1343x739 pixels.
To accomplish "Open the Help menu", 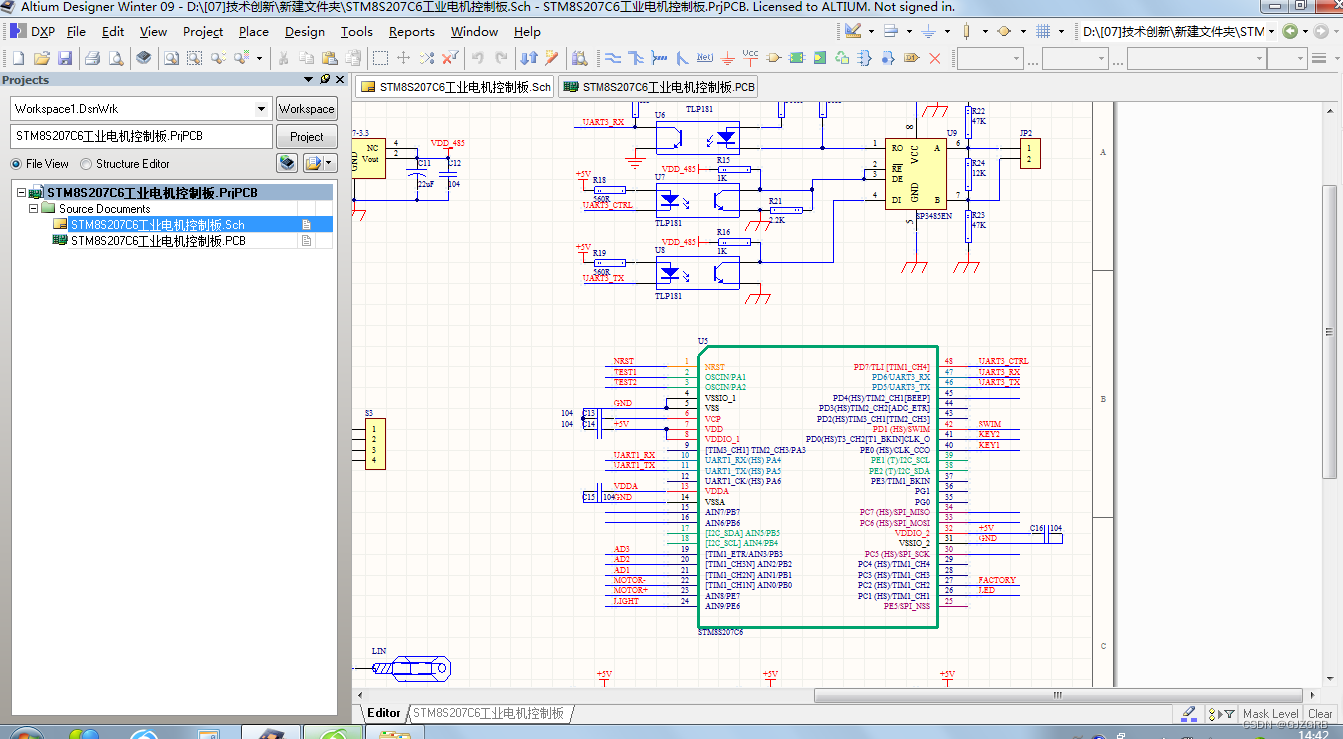I will (x=527, y=31).
